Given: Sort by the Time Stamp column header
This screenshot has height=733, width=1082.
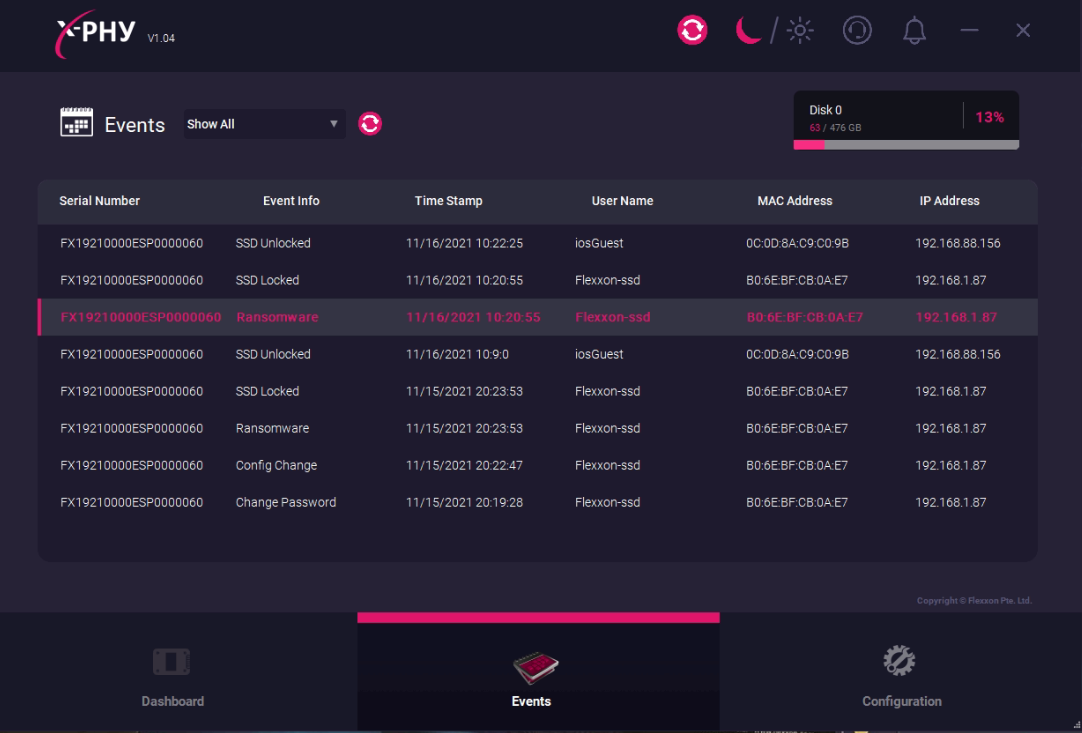Looking at the screenshot, I should [x=448, y=201].
